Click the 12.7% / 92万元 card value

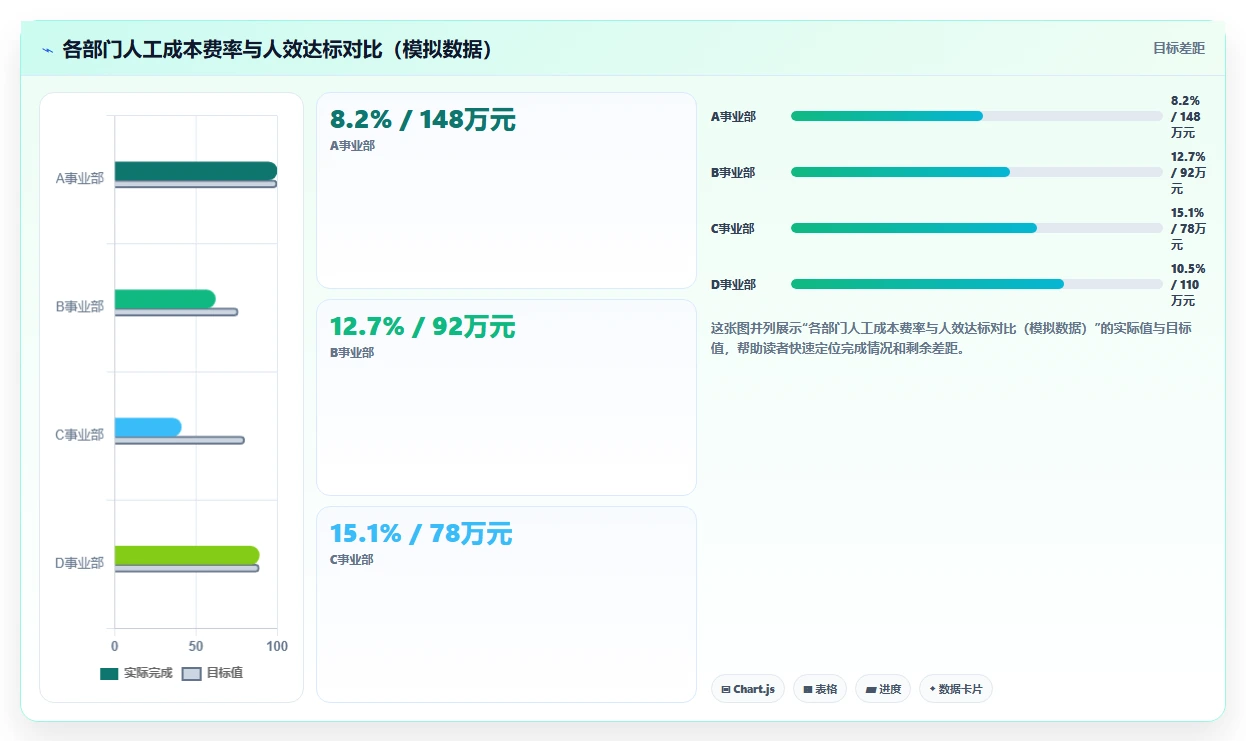(x=422, y=327)
